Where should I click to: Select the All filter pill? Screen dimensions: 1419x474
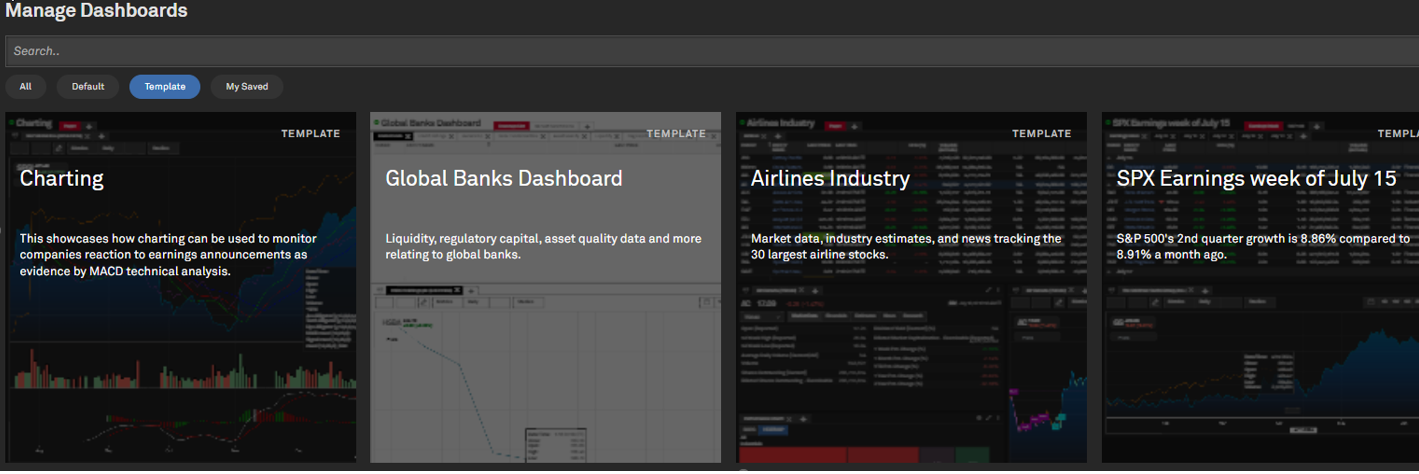[25, 87]
